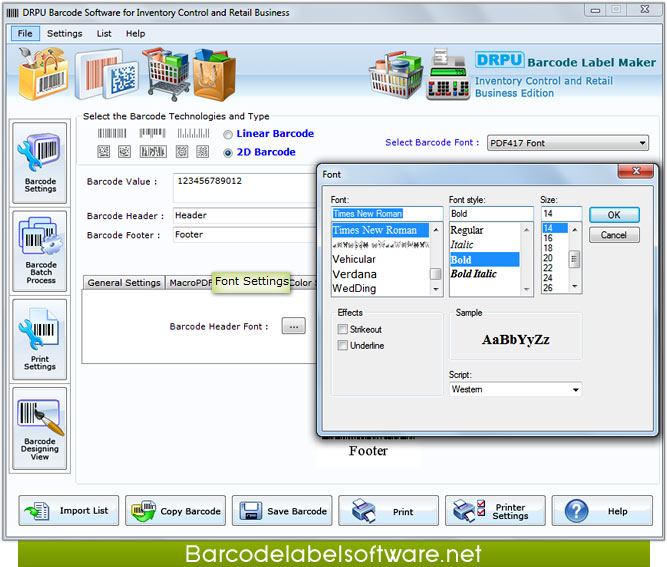Viewport: 667px width, 567px height.
Task: Switch to the General Settings tab
Action: (124, 282)
